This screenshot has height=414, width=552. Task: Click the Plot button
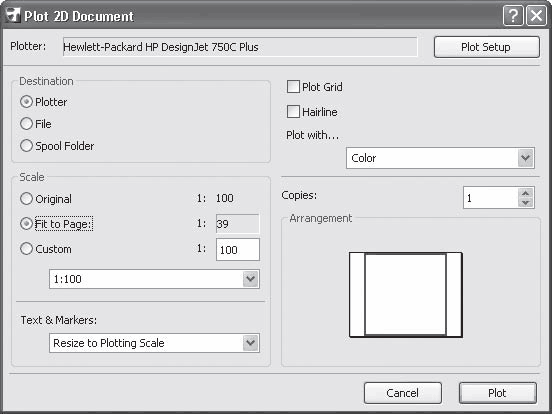tap(498, 393)
